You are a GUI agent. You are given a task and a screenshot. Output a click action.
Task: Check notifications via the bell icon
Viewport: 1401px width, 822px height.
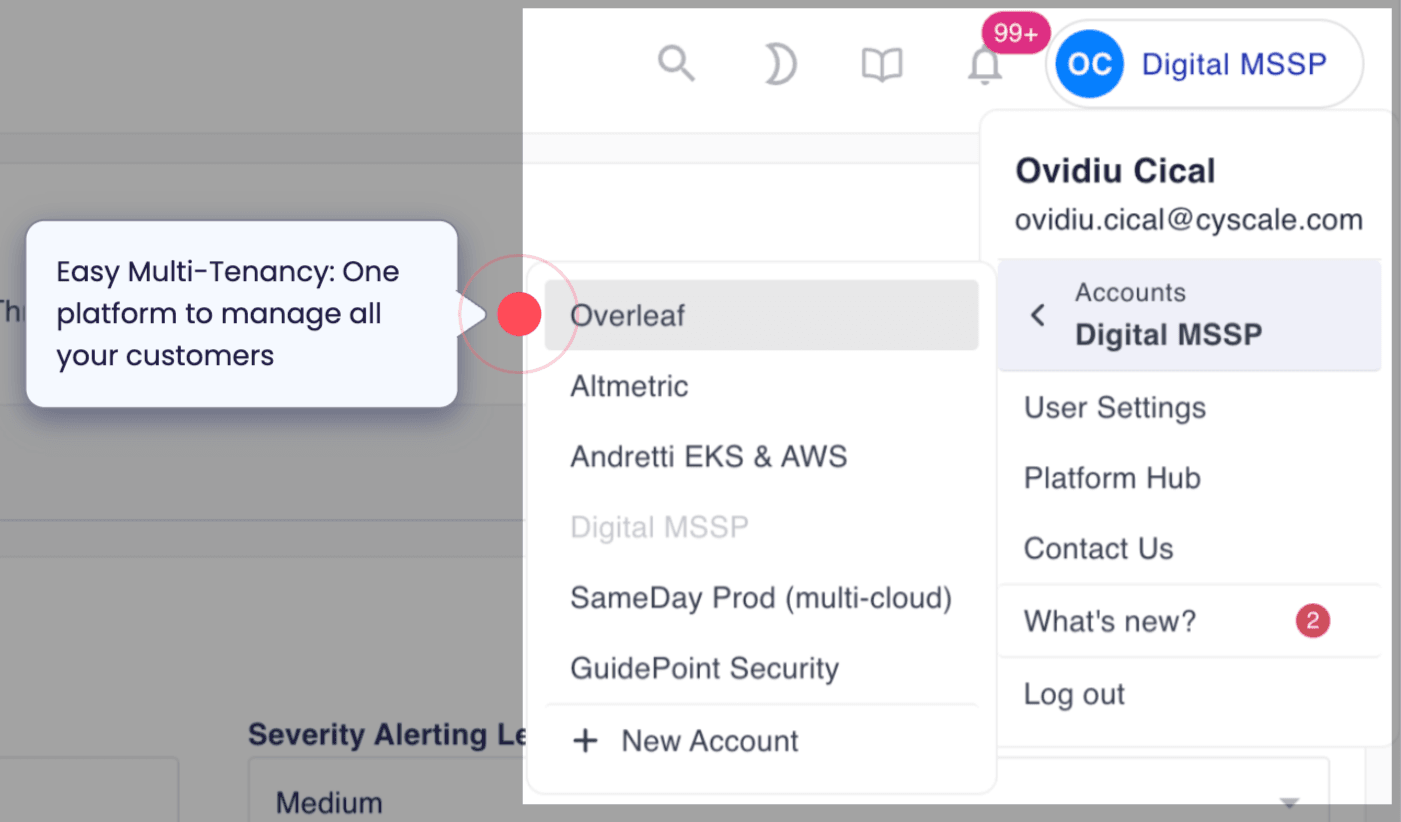point(984,64)
